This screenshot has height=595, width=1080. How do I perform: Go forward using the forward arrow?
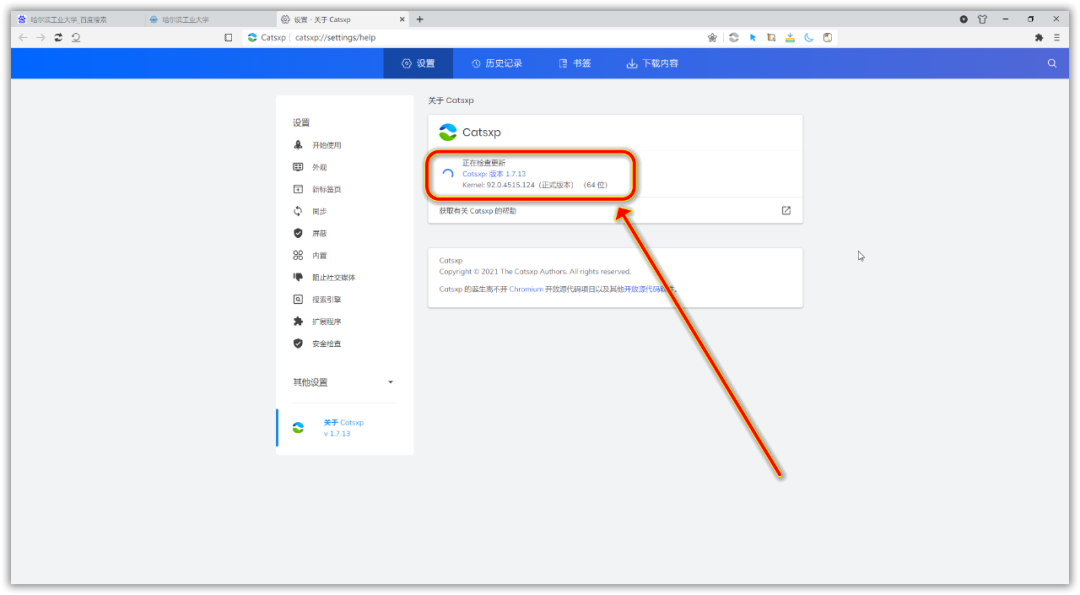click(x=41, y=37)
